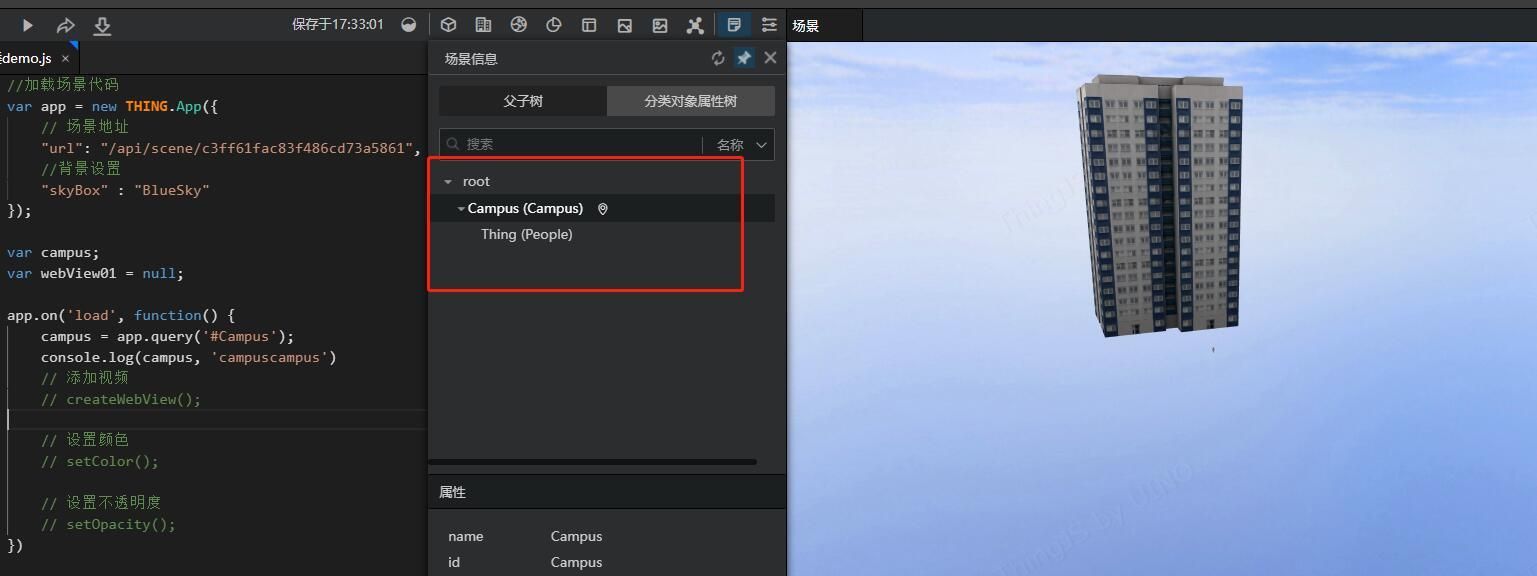Focus the 搜索 search field
Image resolution: width=1537 pixels, height=576 pixels.
click(572, 144)
